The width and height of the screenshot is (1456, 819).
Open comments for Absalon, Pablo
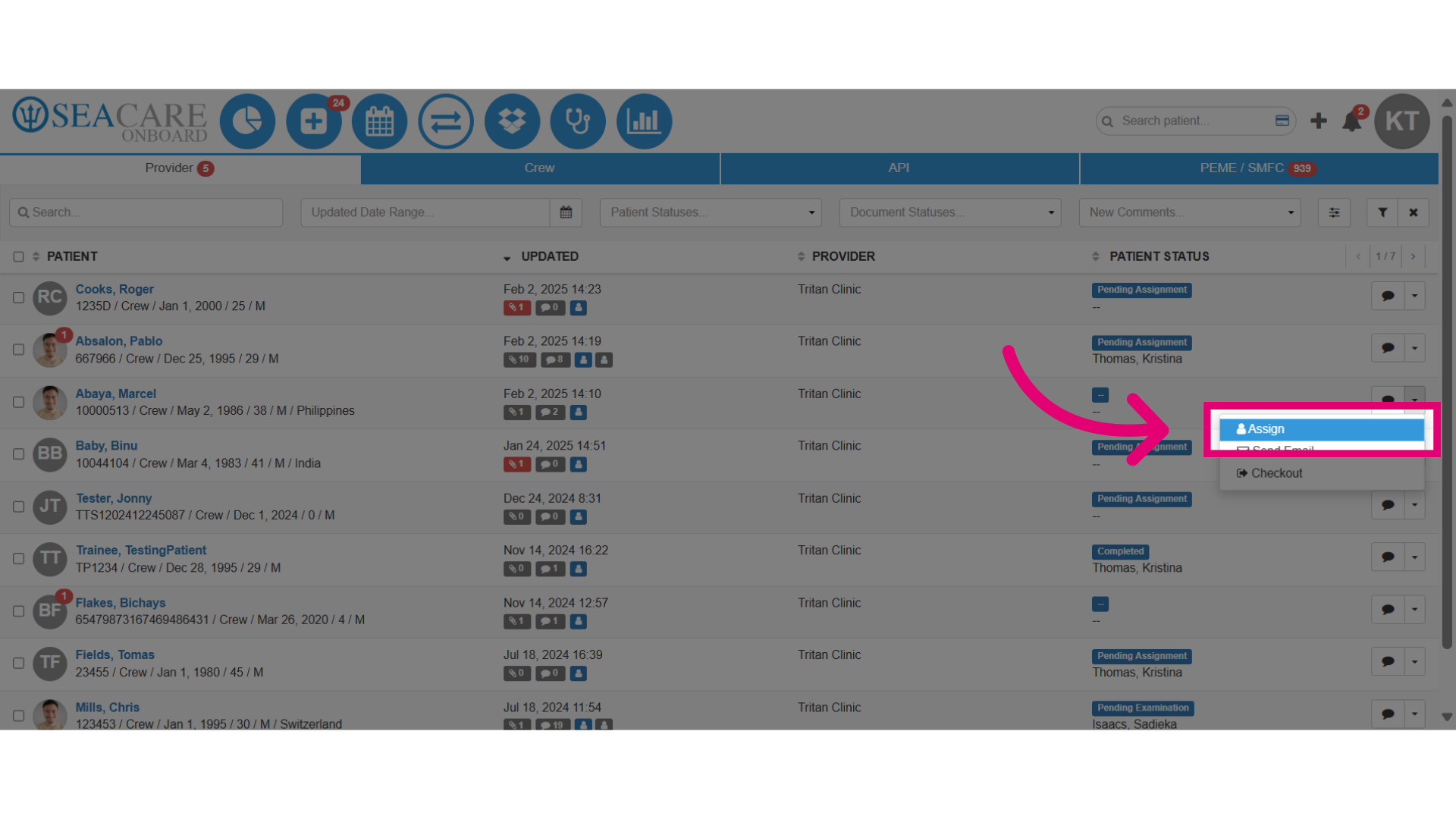click(1388, 348)
